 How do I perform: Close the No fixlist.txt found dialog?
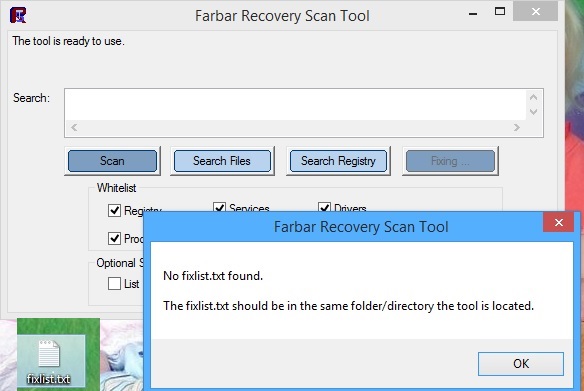(x=558, y=222)
